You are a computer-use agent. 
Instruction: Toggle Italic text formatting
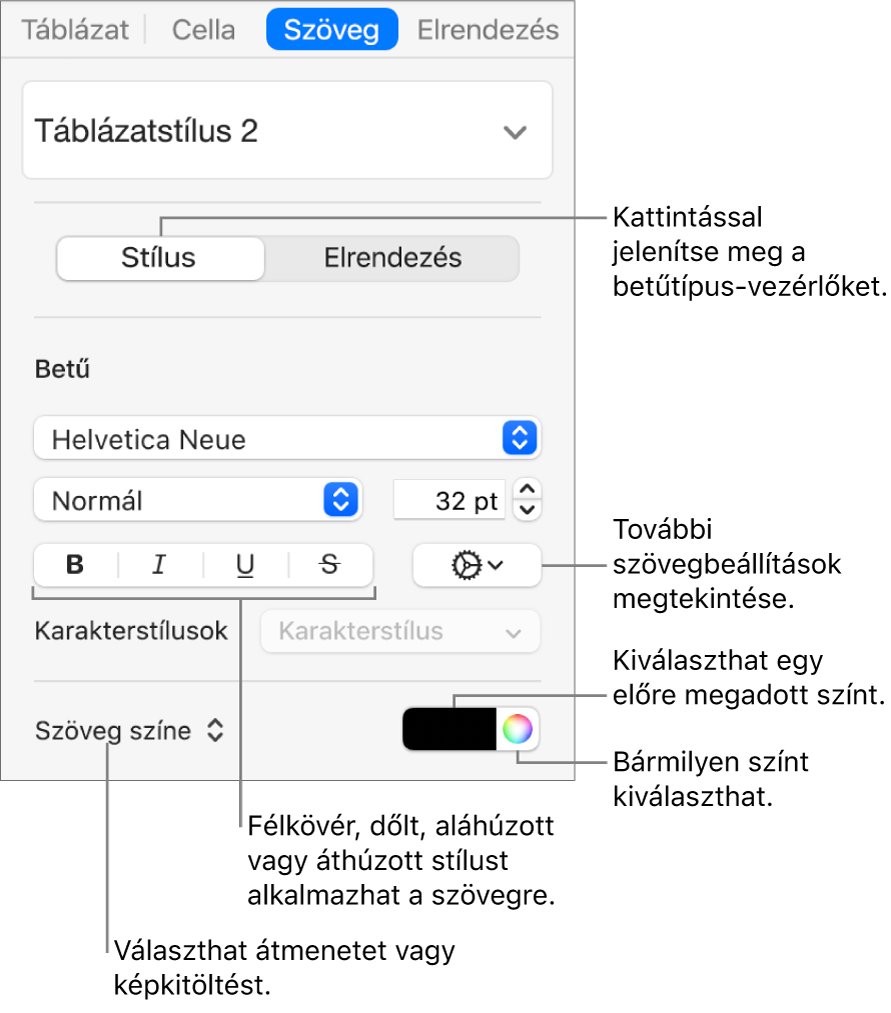pos(159,565)
